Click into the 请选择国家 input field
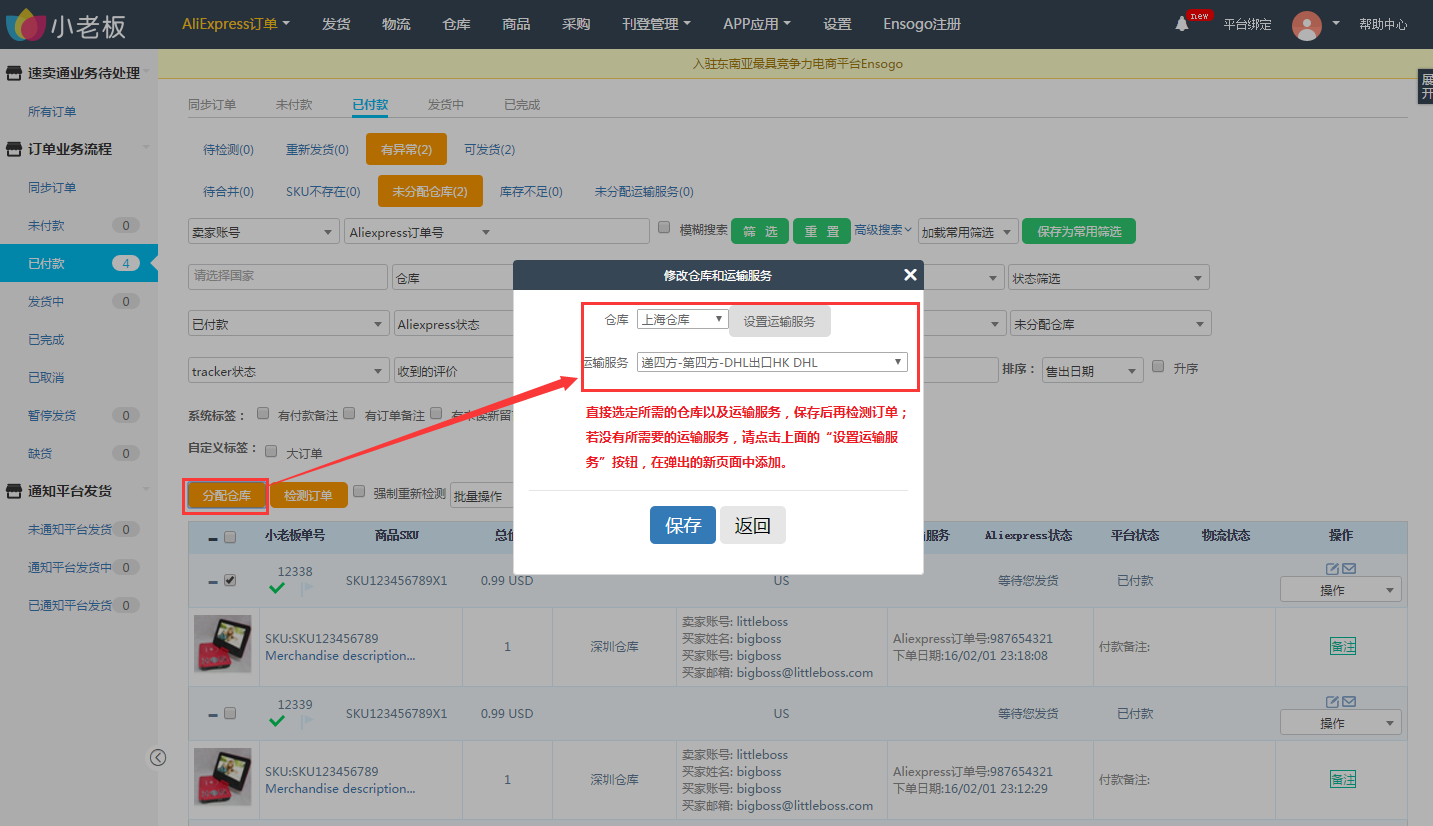The height and width of the screenshot is (826, 1433). 288,276
